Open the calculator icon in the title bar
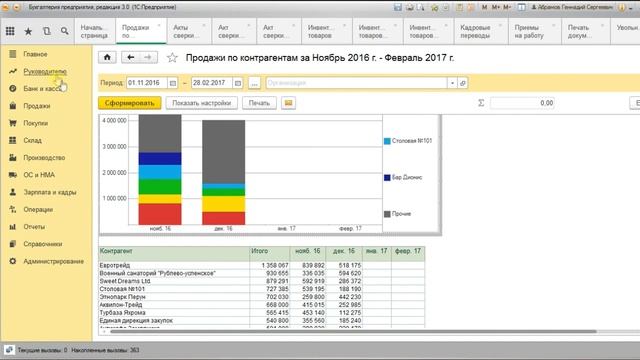640x360 pixels. coord(460,7)
